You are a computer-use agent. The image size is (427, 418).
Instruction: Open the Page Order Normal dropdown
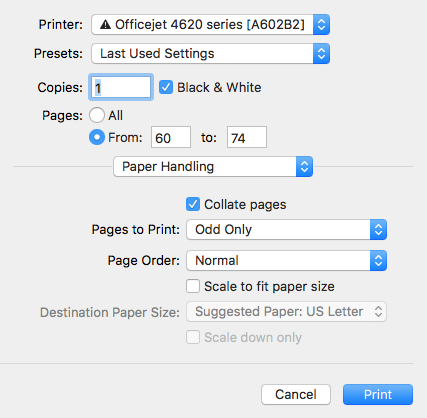287,260
